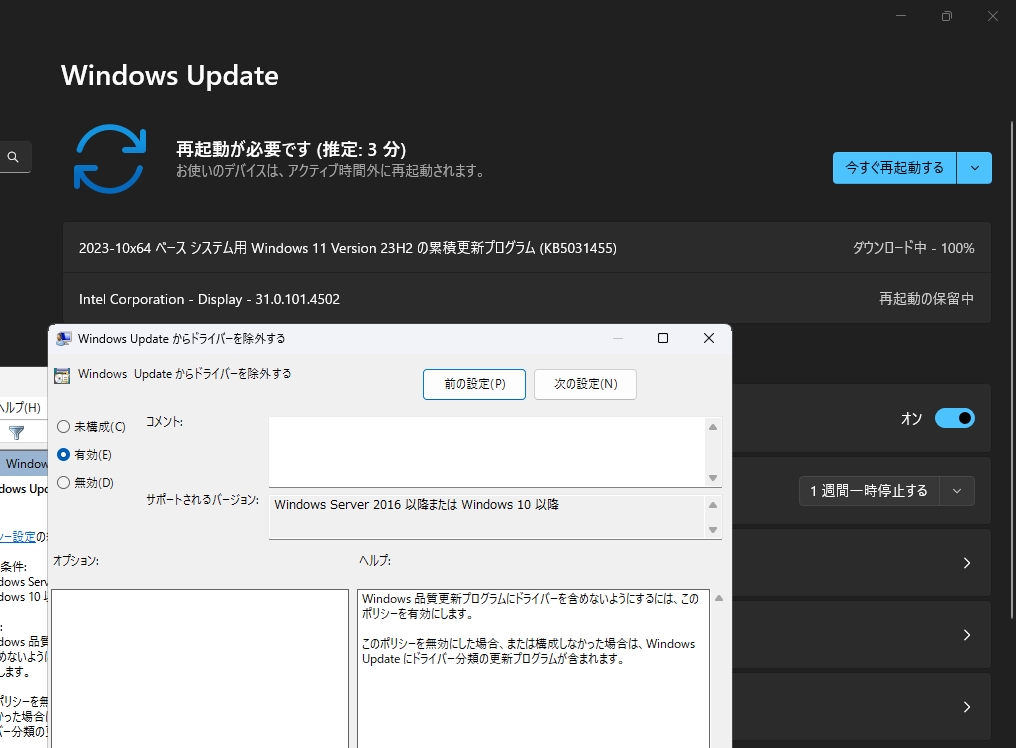Screen dimensions: 1016x748
Task: Click the help text in ヘルプ pane
Action: pos(529,629)
